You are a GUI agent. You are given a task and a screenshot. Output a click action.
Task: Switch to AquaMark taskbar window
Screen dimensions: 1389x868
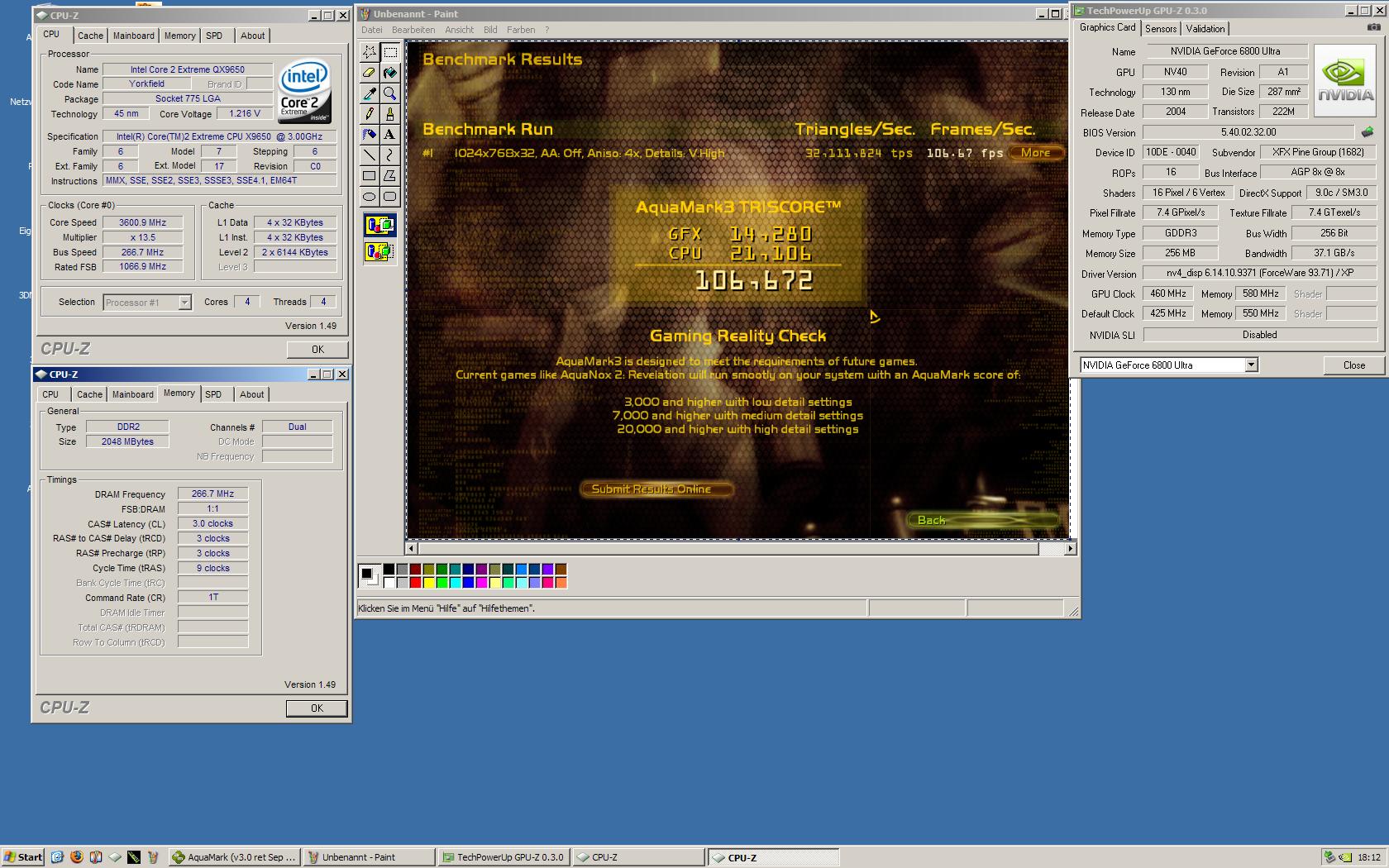234,857
